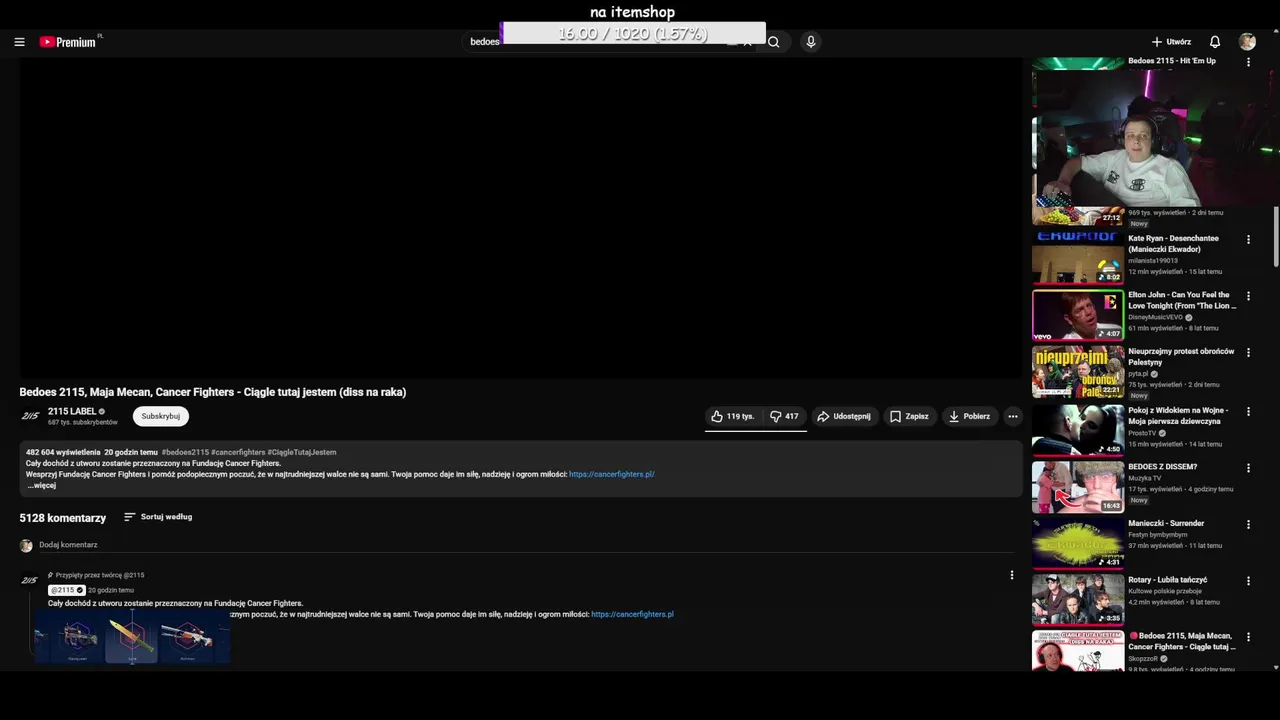Screen dimensions: 1280x720
Task: Click the donation goal progress bar 16.00 / 1020
Action: (x=633, y=34)
